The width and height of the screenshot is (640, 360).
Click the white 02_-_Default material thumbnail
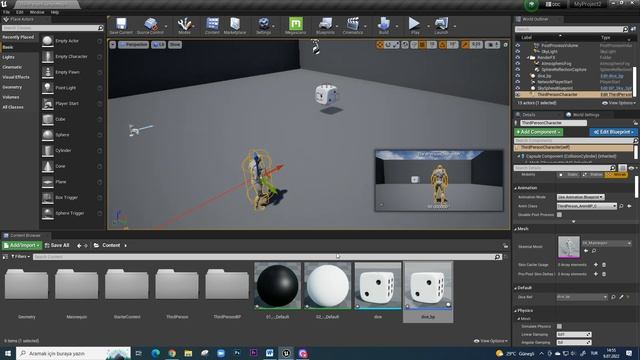pos(327,286)
